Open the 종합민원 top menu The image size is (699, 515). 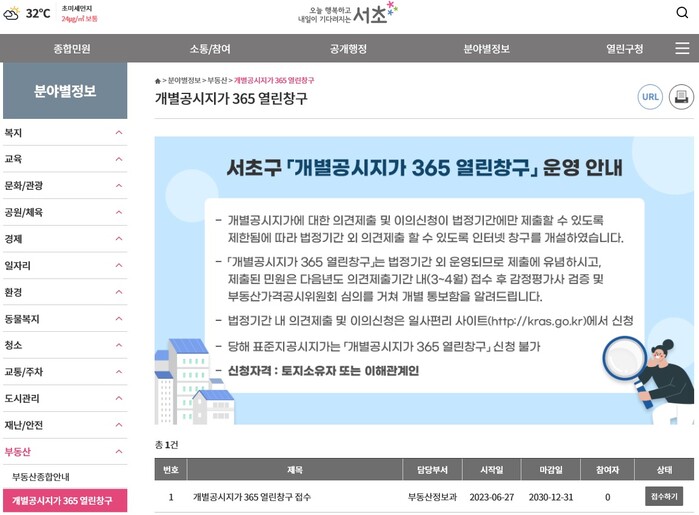pos(72,49)
